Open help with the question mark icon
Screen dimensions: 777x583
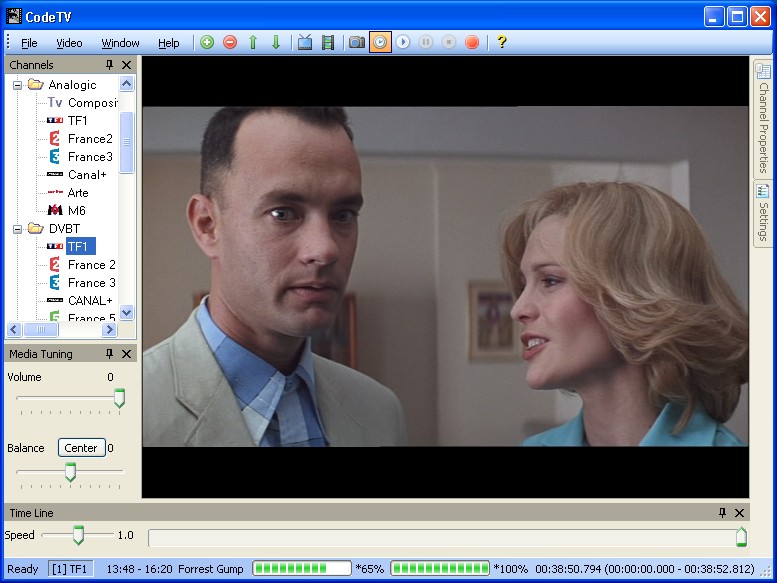(501, 43)
